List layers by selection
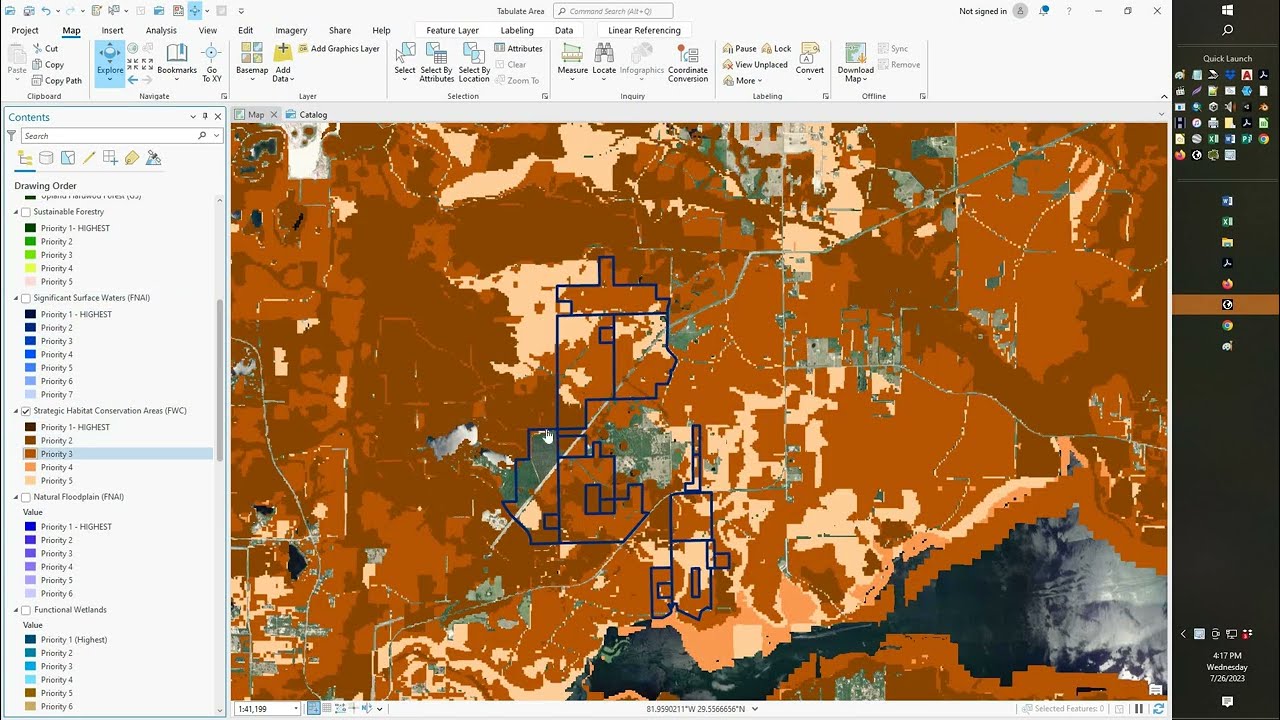The width and height of the screenshot is (1280, 720). (68, 158)
